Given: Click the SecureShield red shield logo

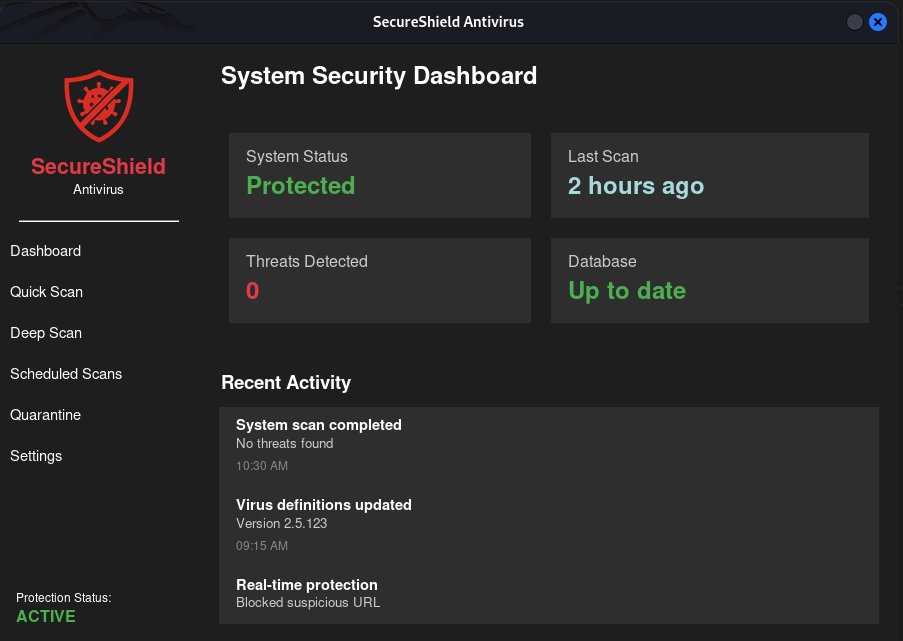Looking at the screenshot, I should tap(98, 106).
